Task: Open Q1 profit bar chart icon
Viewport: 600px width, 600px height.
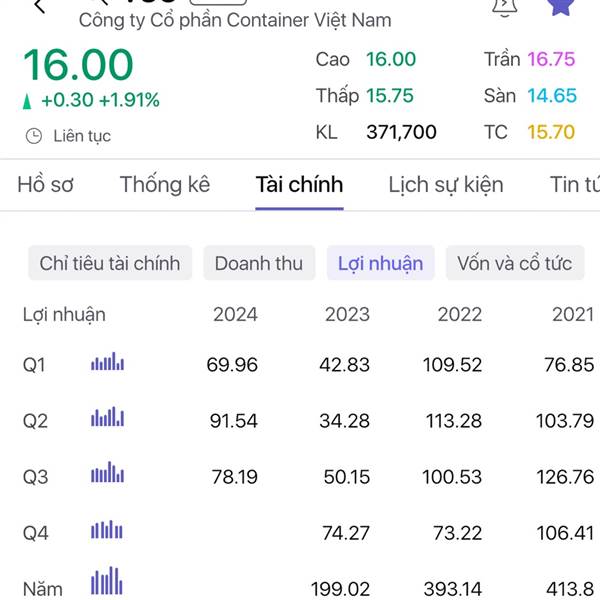Action: pyautogui.click(x=108, y=361)
